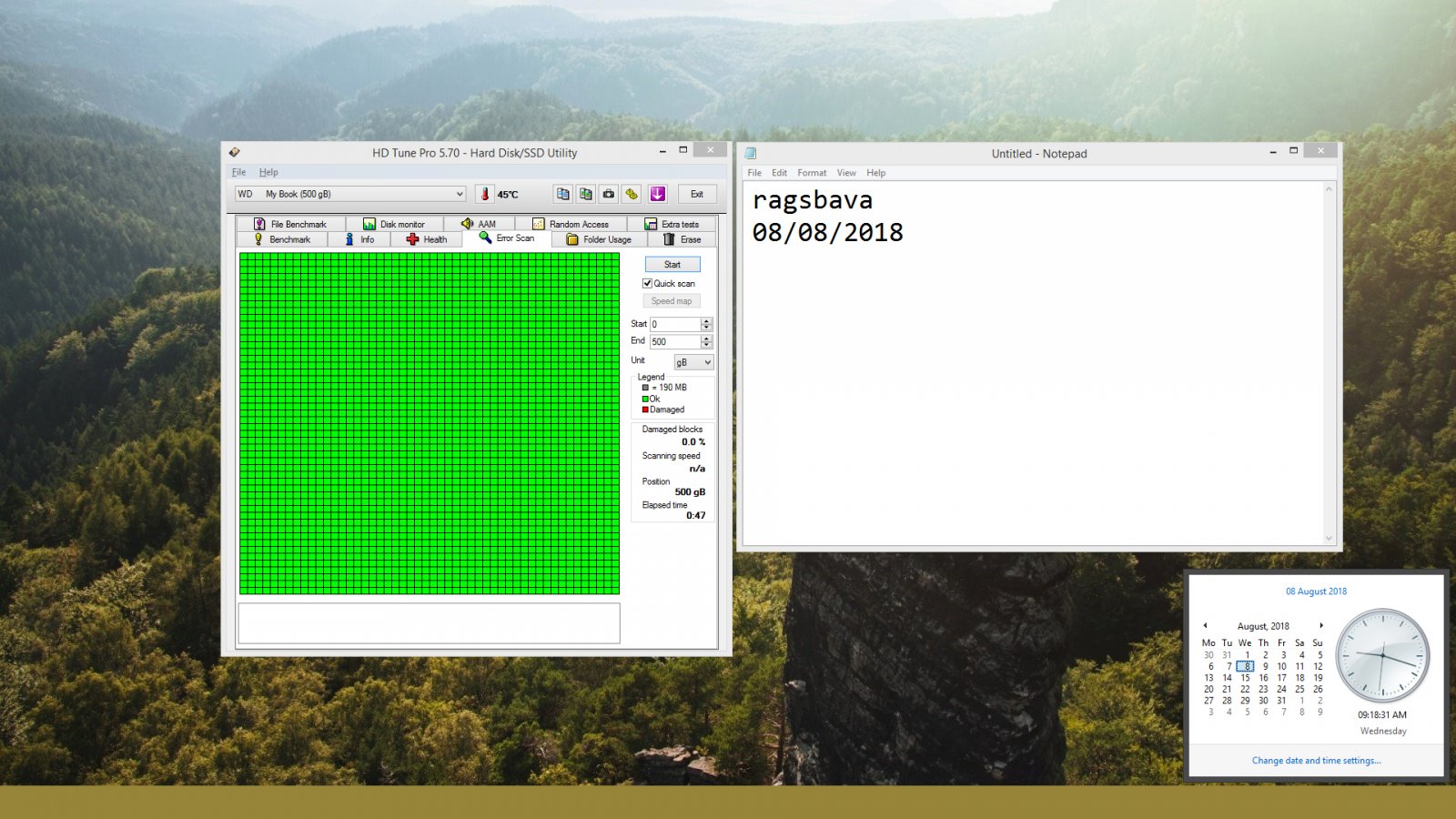The image size is (1456, 819).
Task: Click the Speed map button
Action: click(672, 301)
